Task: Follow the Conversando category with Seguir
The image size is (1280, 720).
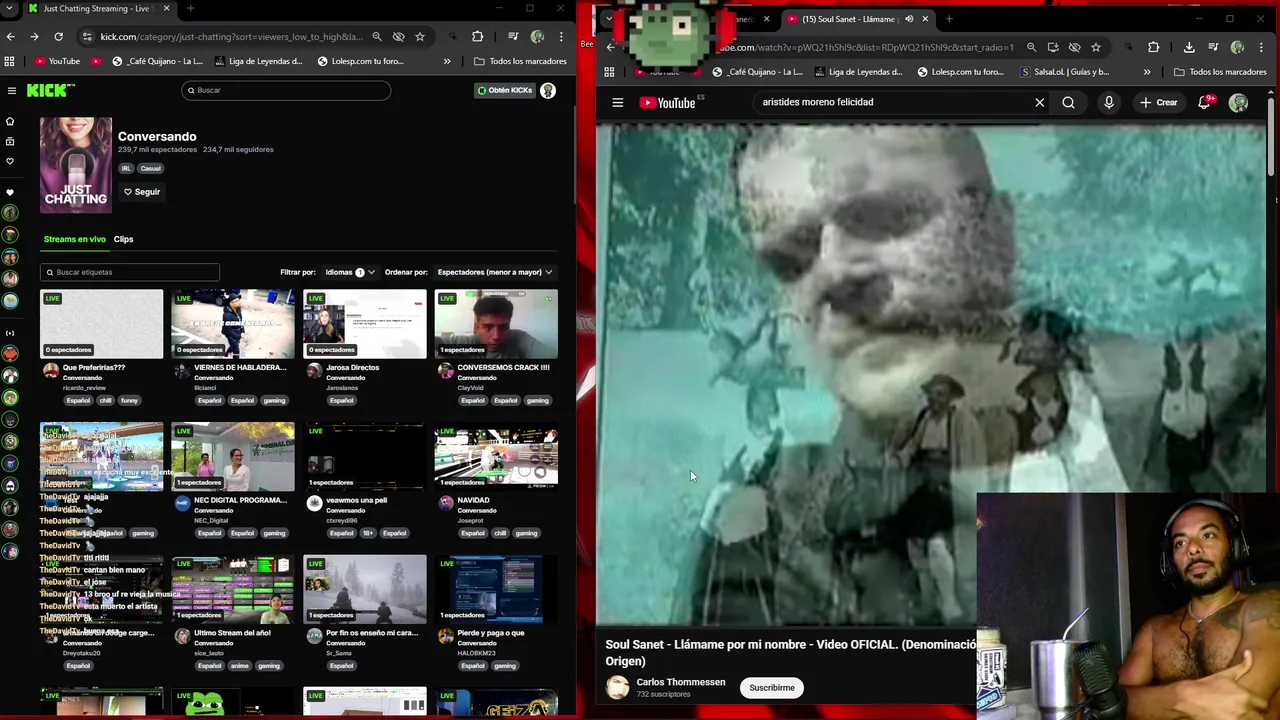Action: click(142, 192)
